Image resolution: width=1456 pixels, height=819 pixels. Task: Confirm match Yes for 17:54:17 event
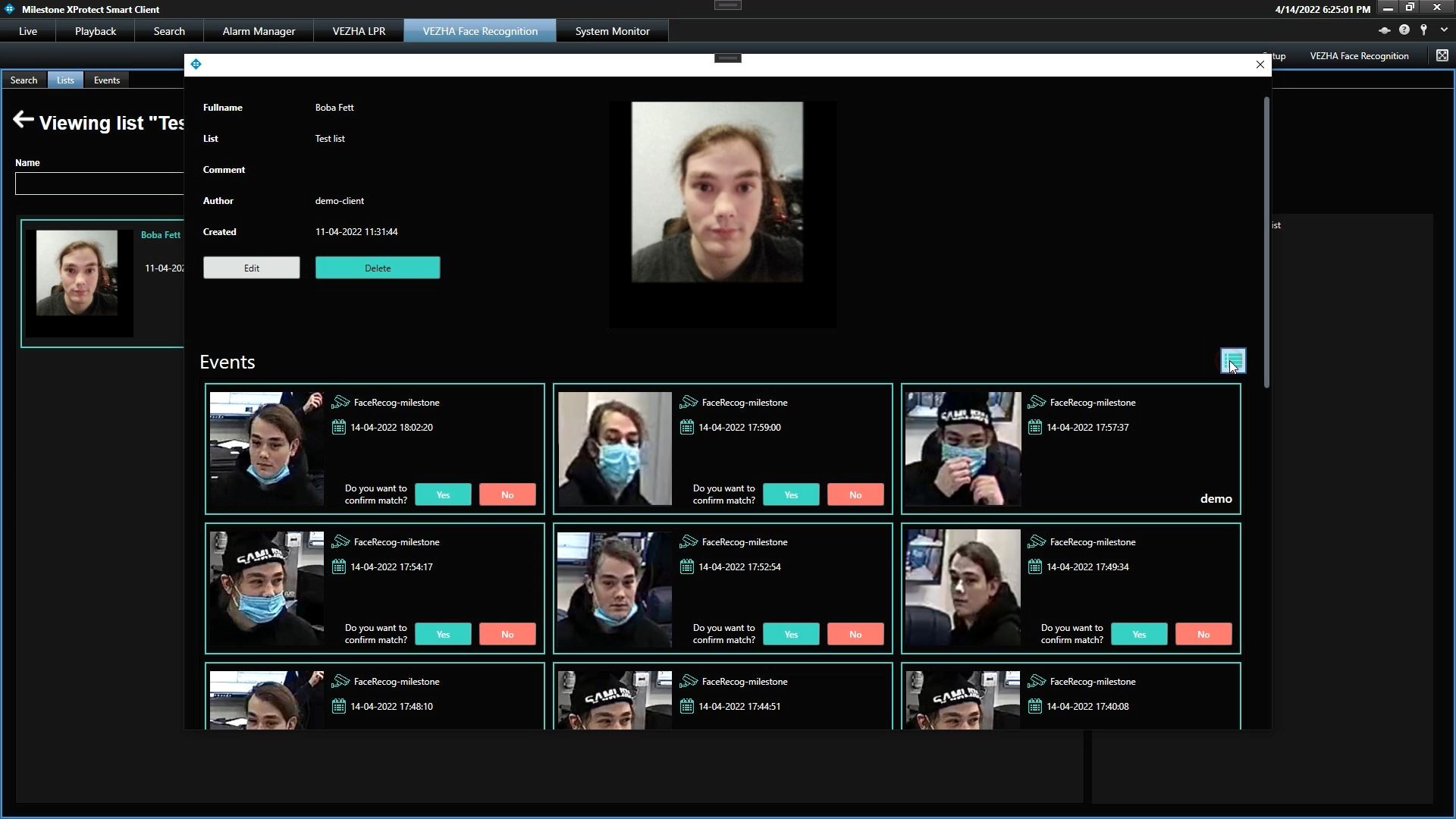443,634
